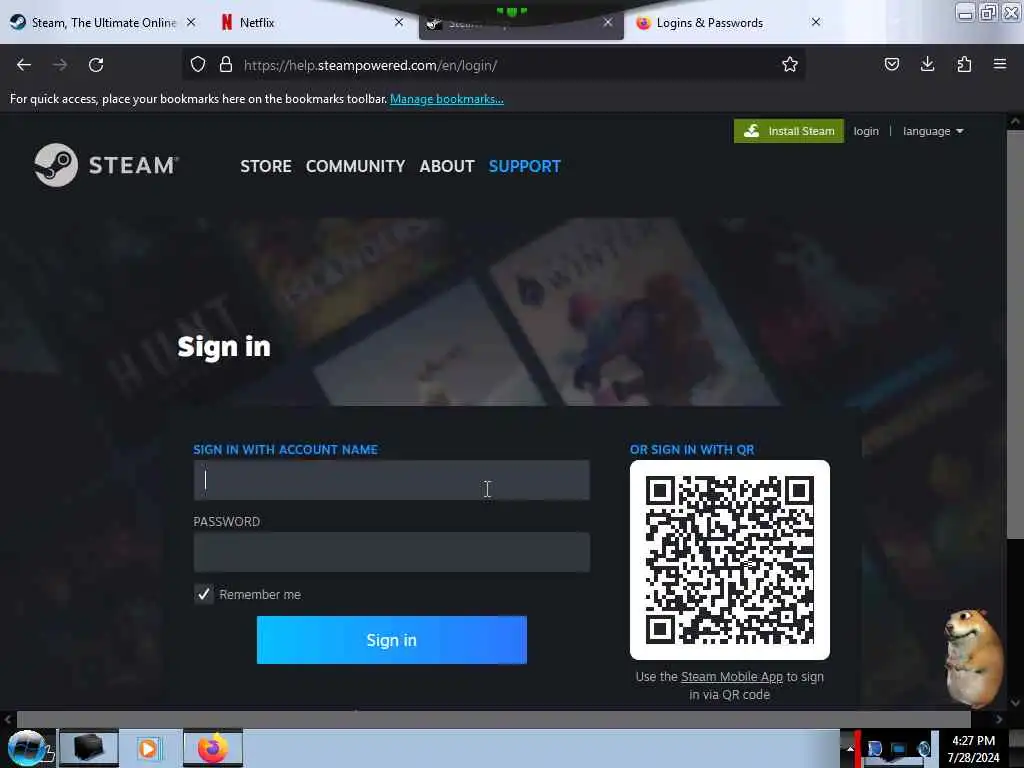Open the Firefox hamburger menu

1000,64
